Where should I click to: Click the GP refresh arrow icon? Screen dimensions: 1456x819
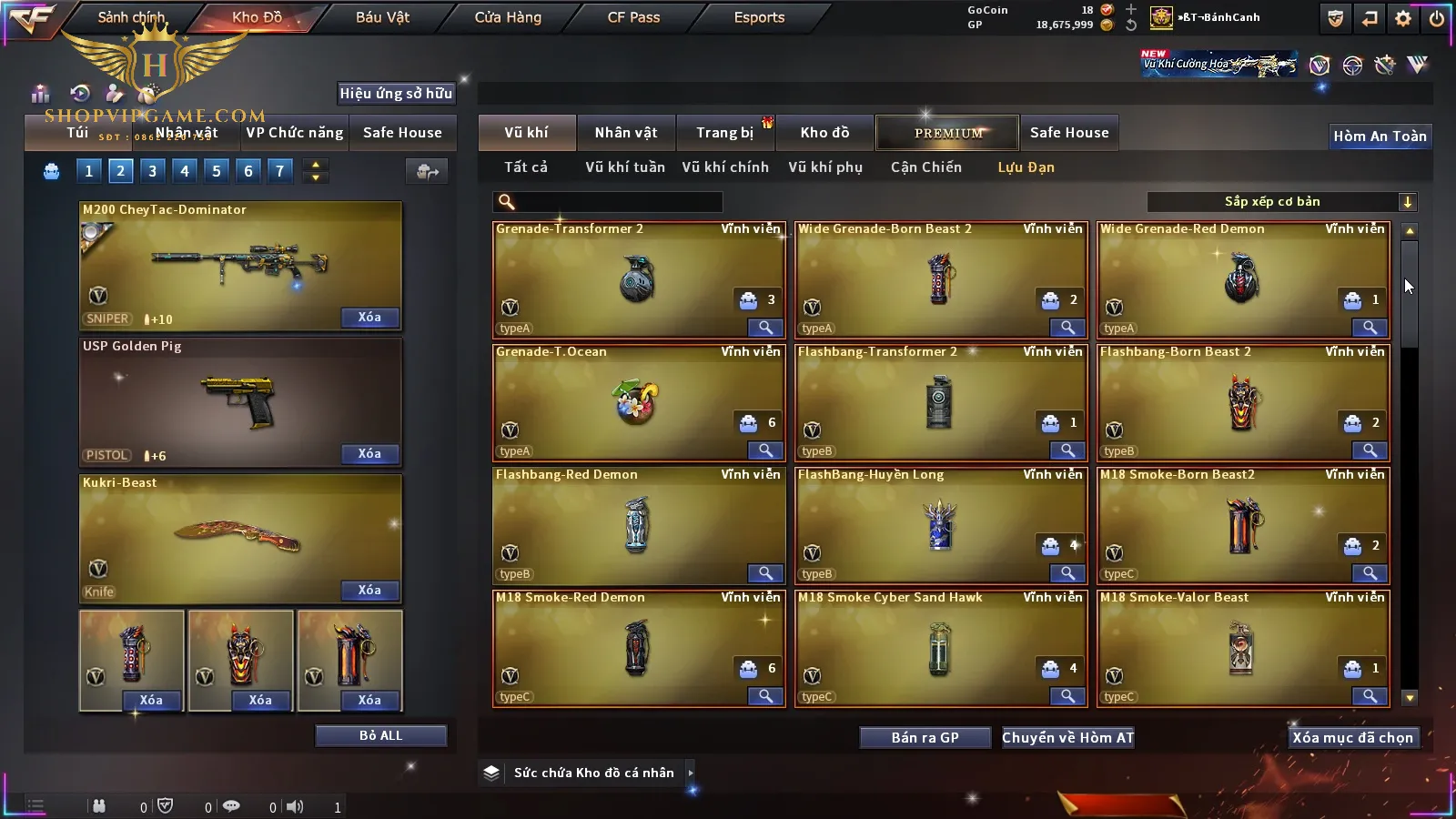tap(1130, 25)
